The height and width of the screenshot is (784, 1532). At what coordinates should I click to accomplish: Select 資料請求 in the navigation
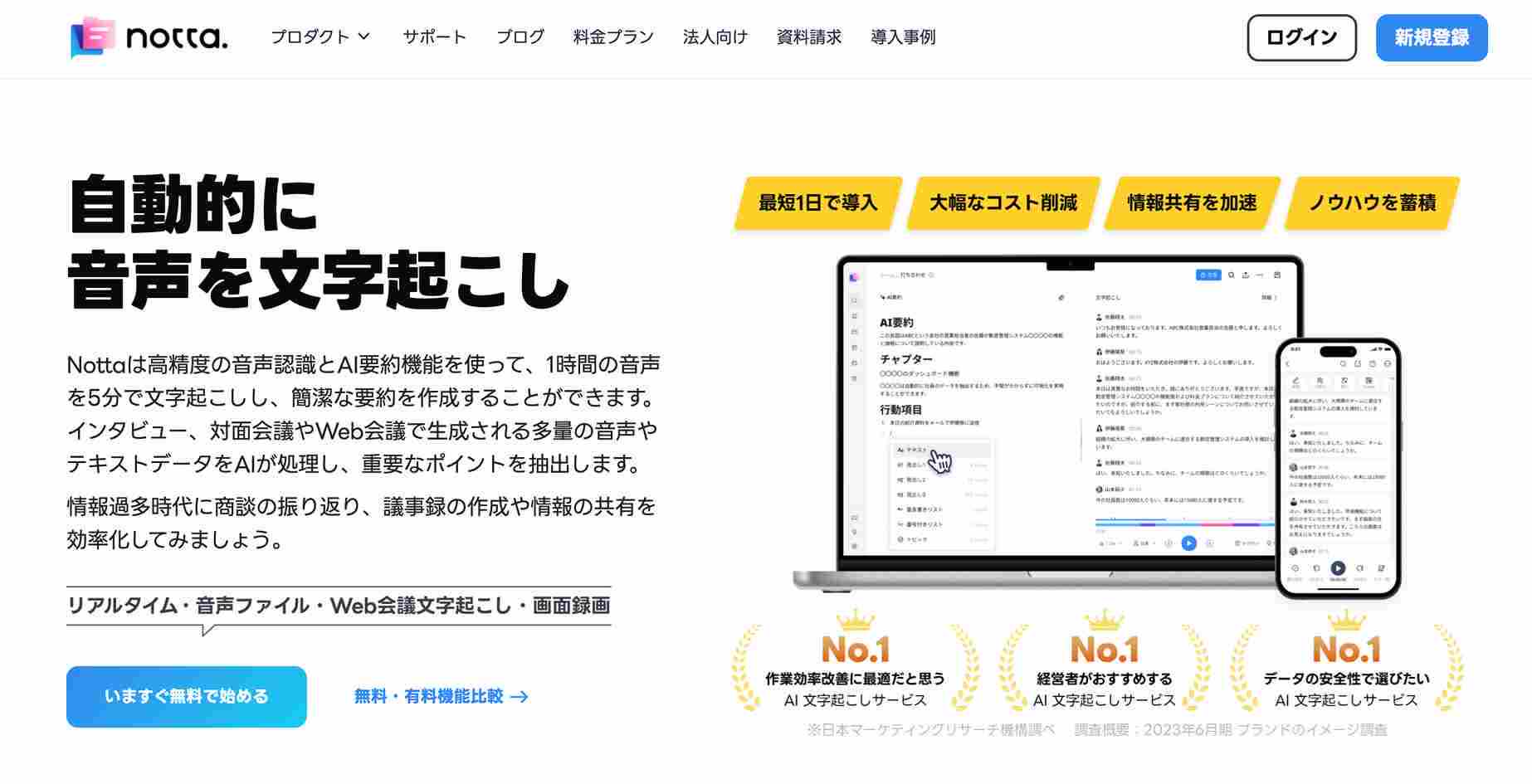coord(809,37)
